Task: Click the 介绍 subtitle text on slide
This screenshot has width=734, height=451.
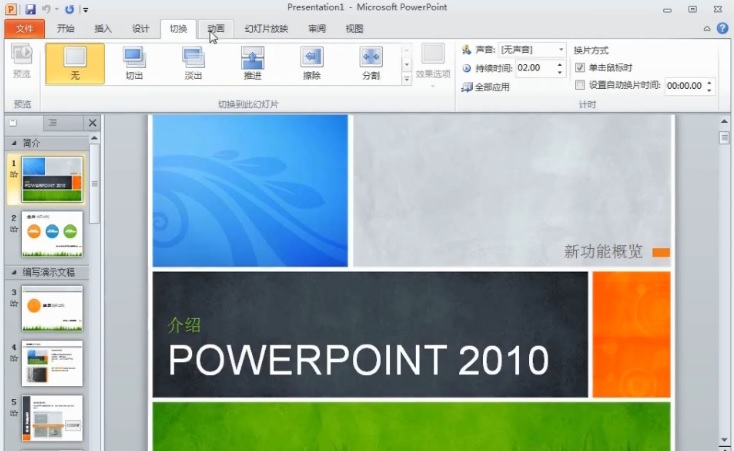Action: [184, 325]
